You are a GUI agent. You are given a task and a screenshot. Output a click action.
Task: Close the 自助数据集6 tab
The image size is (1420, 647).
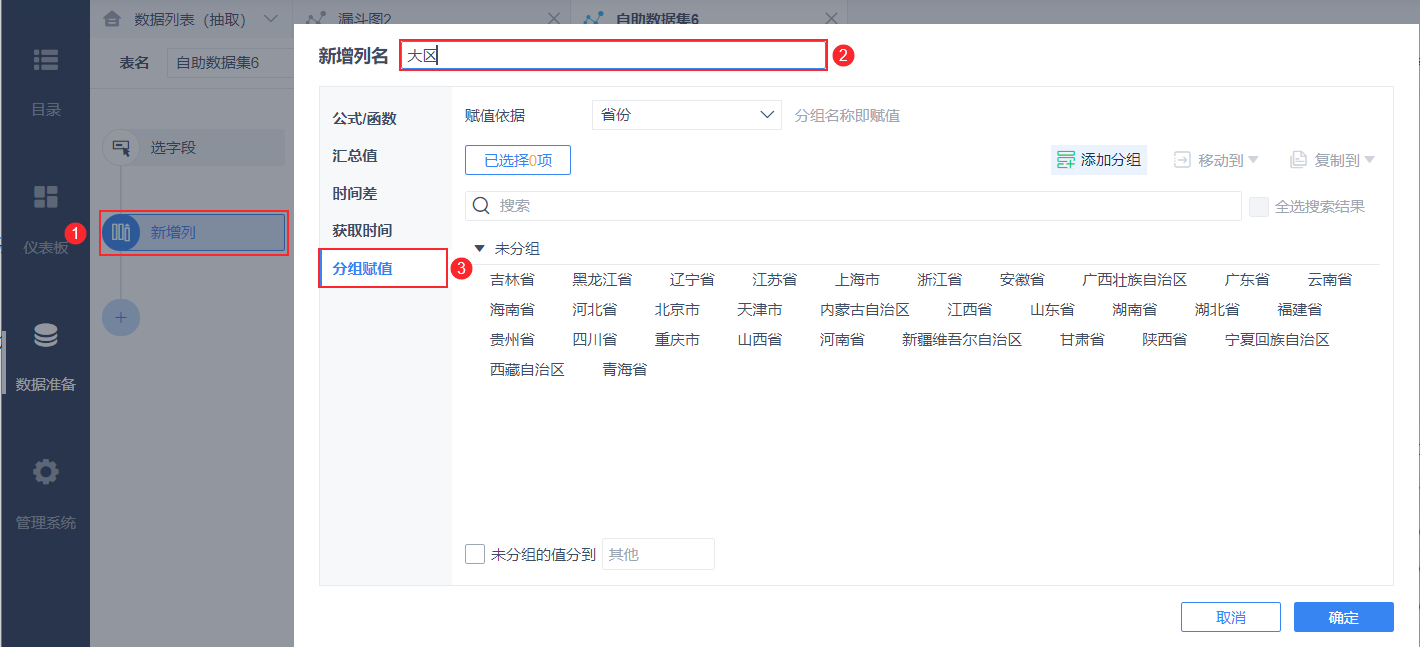click(x=830, y=18)
